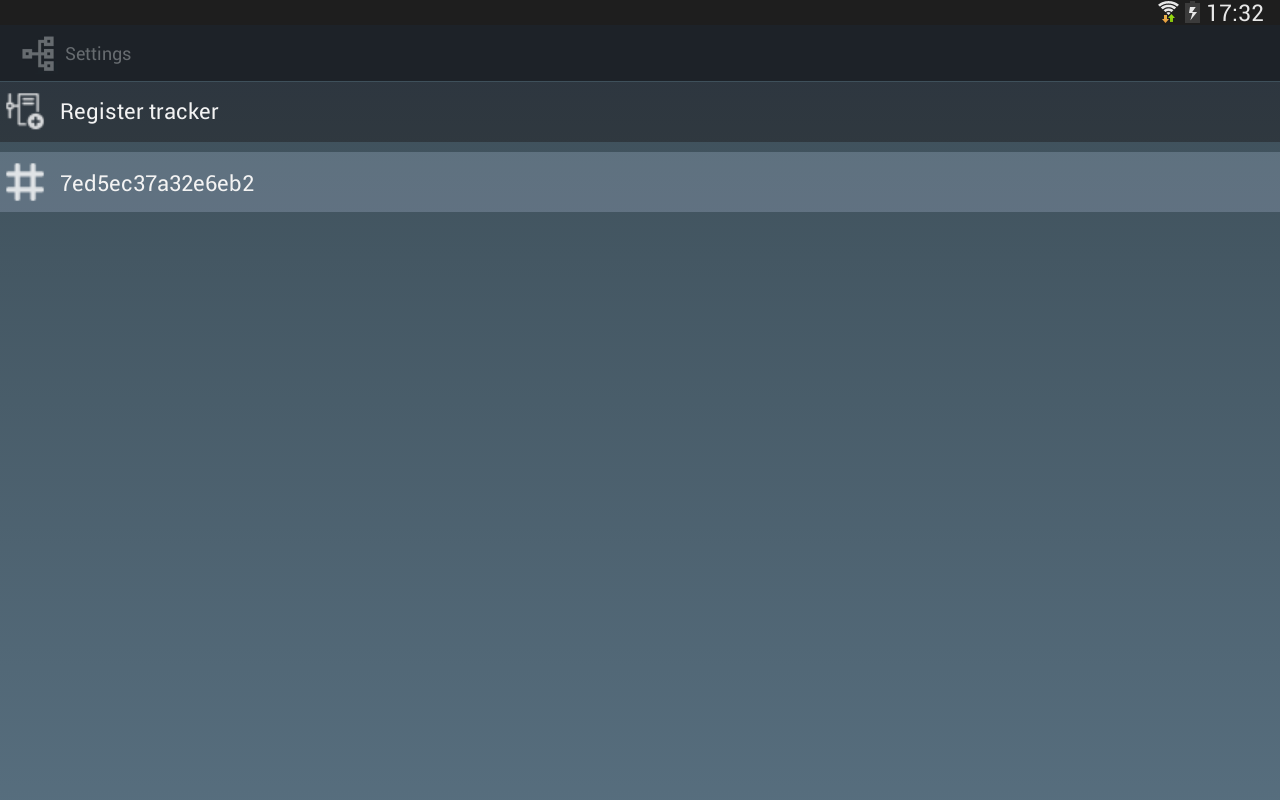Click the tracker-plus icon on Register tracker
This screenshot has height=800, width=1280.
[25, 111]
